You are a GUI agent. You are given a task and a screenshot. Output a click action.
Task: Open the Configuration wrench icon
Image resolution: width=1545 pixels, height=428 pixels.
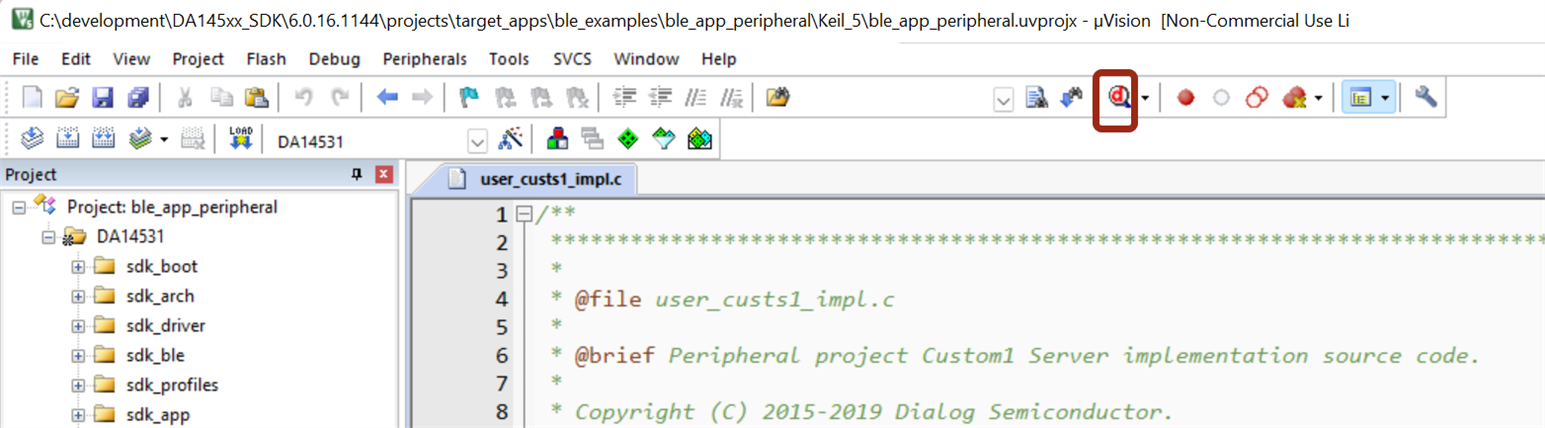click(1426, 97)
